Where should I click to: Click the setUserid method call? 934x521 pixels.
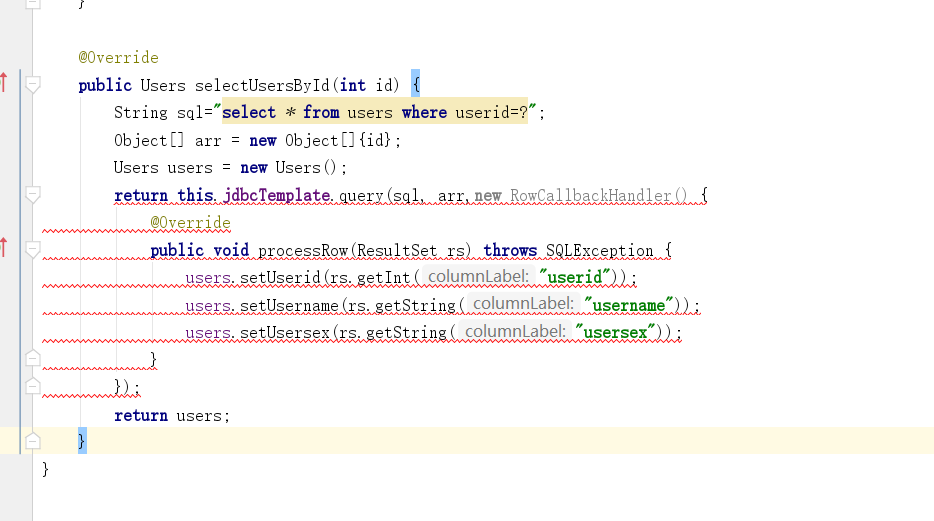click(x=280, y=278)
